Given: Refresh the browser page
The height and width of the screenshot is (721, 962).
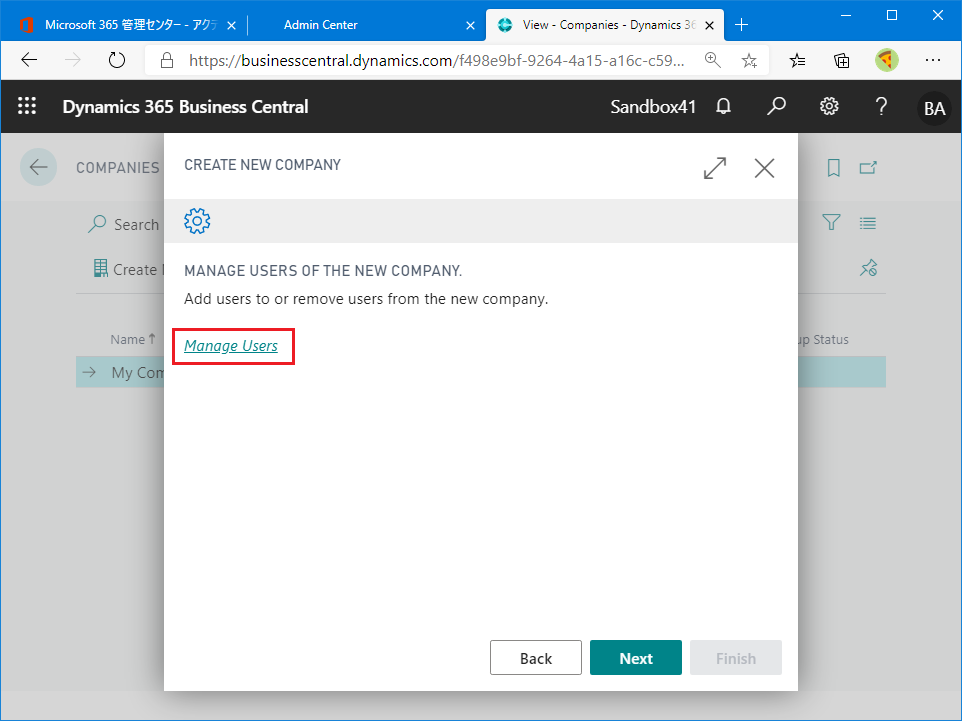Looking at the screenshot, I should tap(117, 60).
